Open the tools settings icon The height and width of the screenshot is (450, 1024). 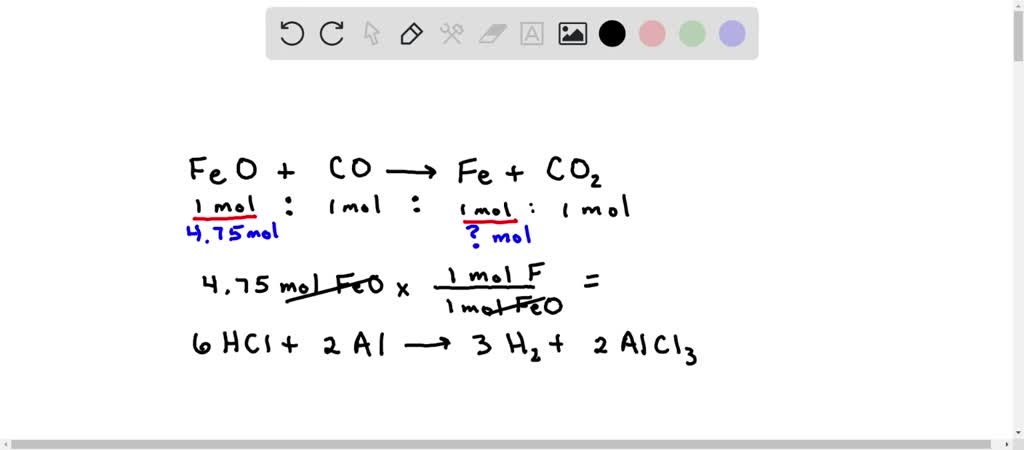pyautogui.click(x=451, y=33)
